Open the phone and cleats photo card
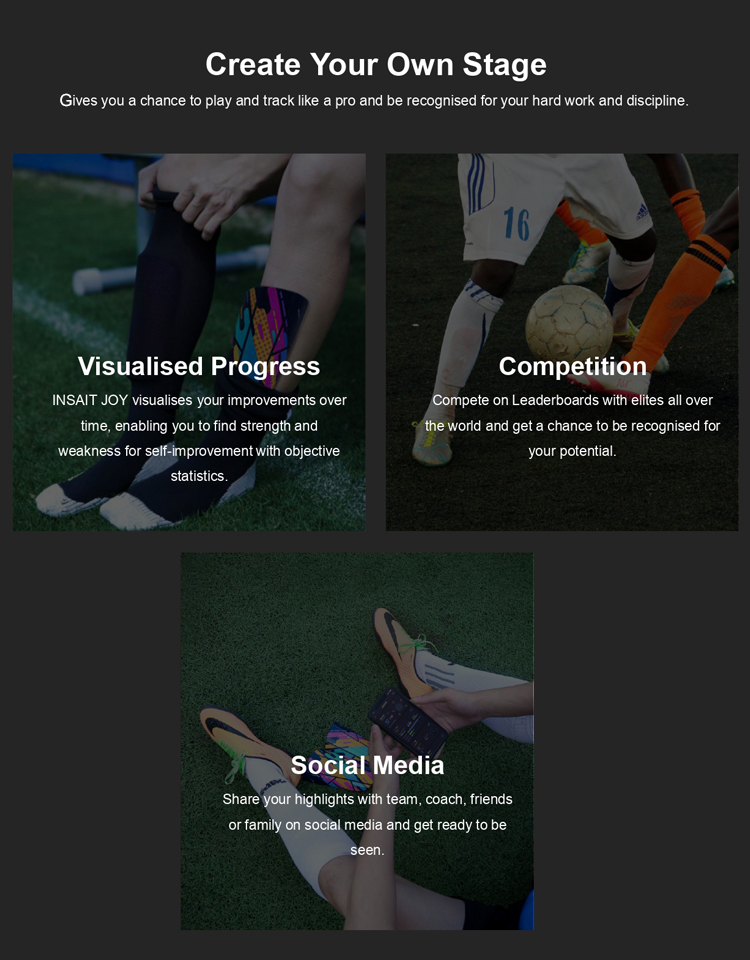This screenshot has height=960, width=750. 357,741
